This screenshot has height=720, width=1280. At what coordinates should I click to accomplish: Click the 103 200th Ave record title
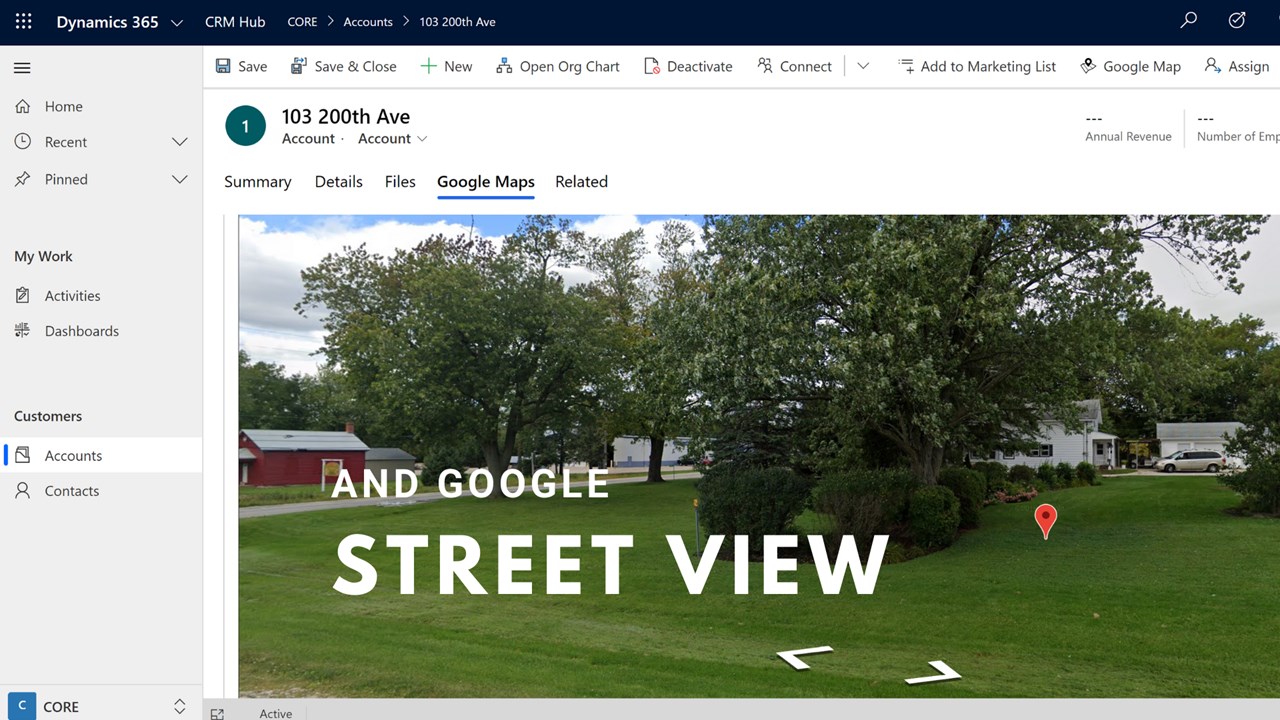click(x=346, y=116)
